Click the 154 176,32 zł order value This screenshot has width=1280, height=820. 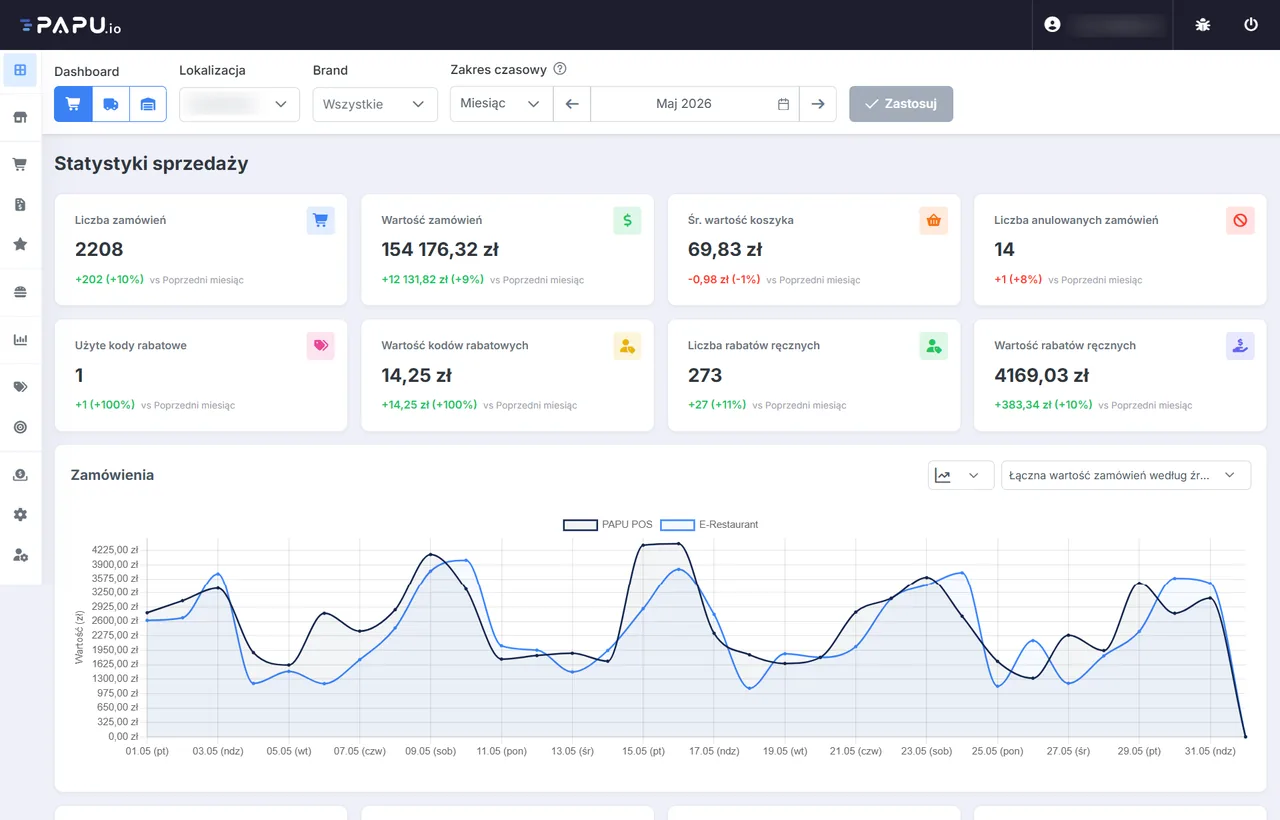(x=440, y=250)
